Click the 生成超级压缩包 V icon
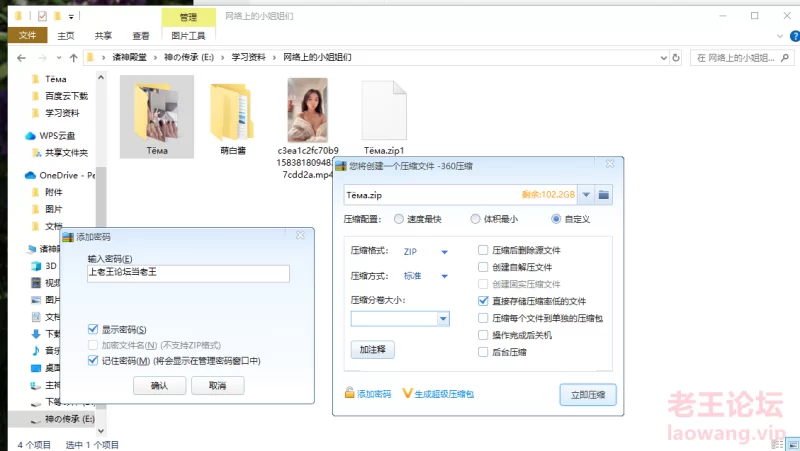 point(407,394)
